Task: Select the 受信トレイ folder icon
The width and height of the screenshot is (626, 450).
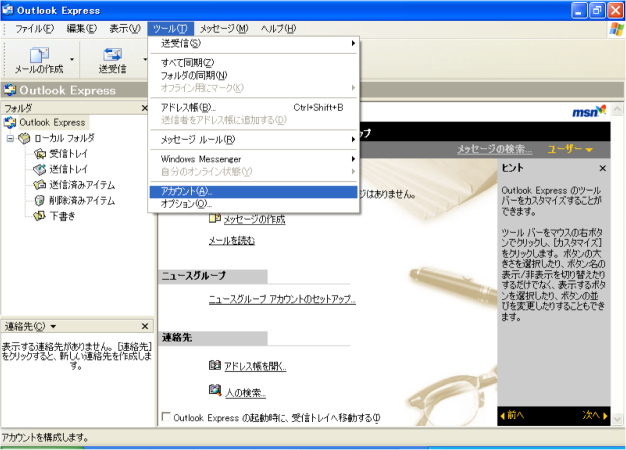Action: 40,154
